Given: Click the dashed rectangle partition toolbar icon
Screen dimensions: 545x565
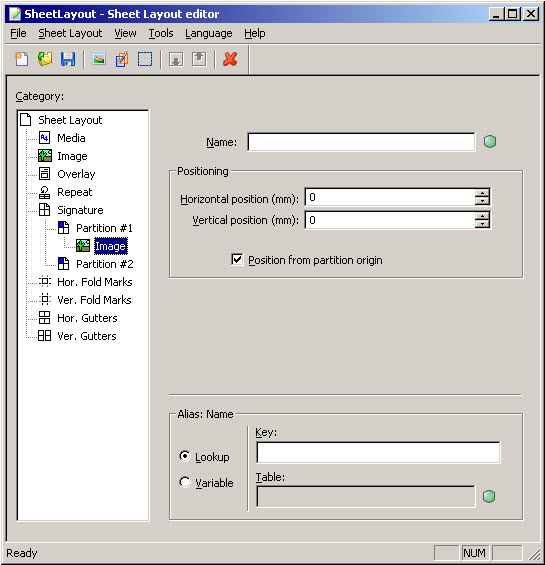Looking at the screenshot, I should pos(145,59).
